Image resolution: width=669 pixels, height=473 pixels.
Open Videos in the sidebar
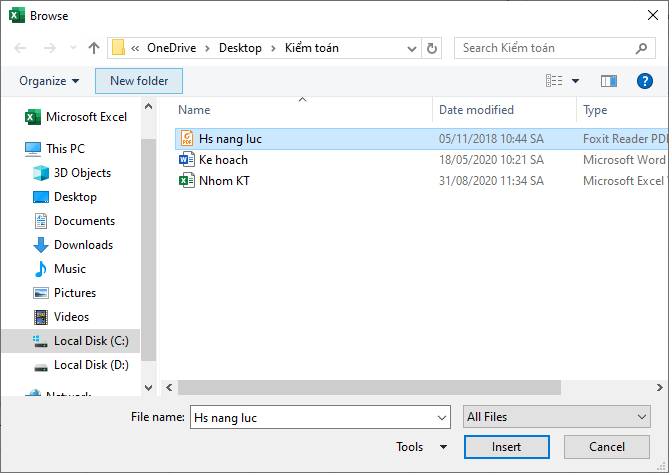pyautogui.click(x=61, y=317)
